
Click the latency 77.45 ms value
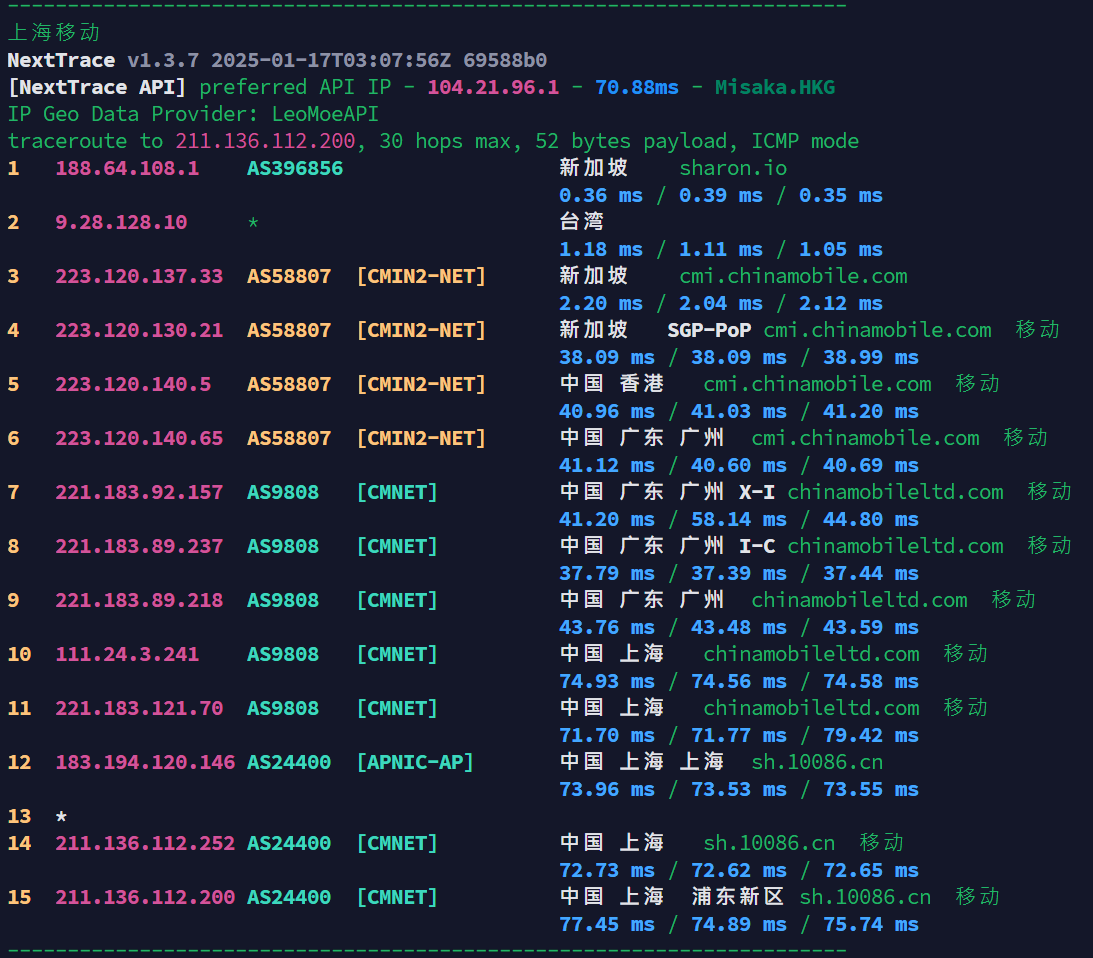[x=606, y=925]
